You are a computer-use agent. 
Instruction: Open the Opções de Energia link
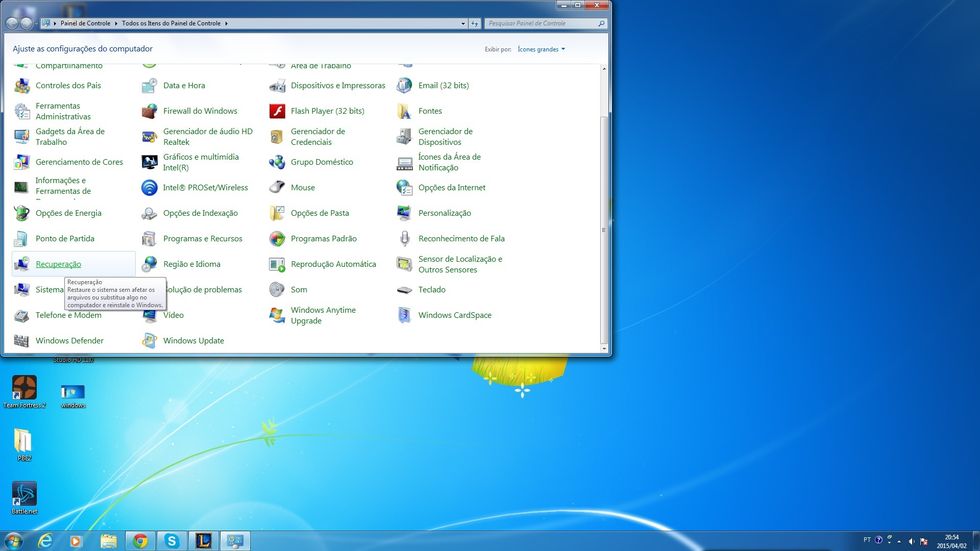(x=68, y=213)
